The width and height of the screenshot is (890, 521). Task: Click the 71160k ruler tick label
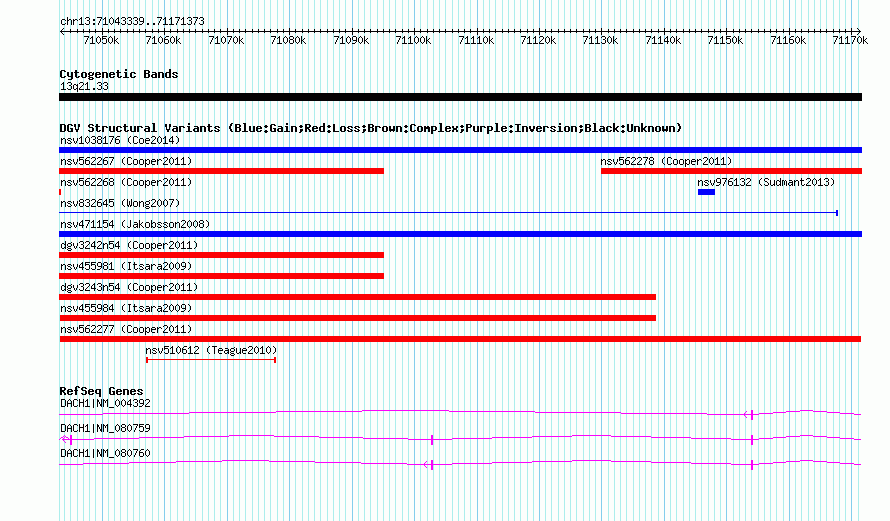[x=788, y=40]
